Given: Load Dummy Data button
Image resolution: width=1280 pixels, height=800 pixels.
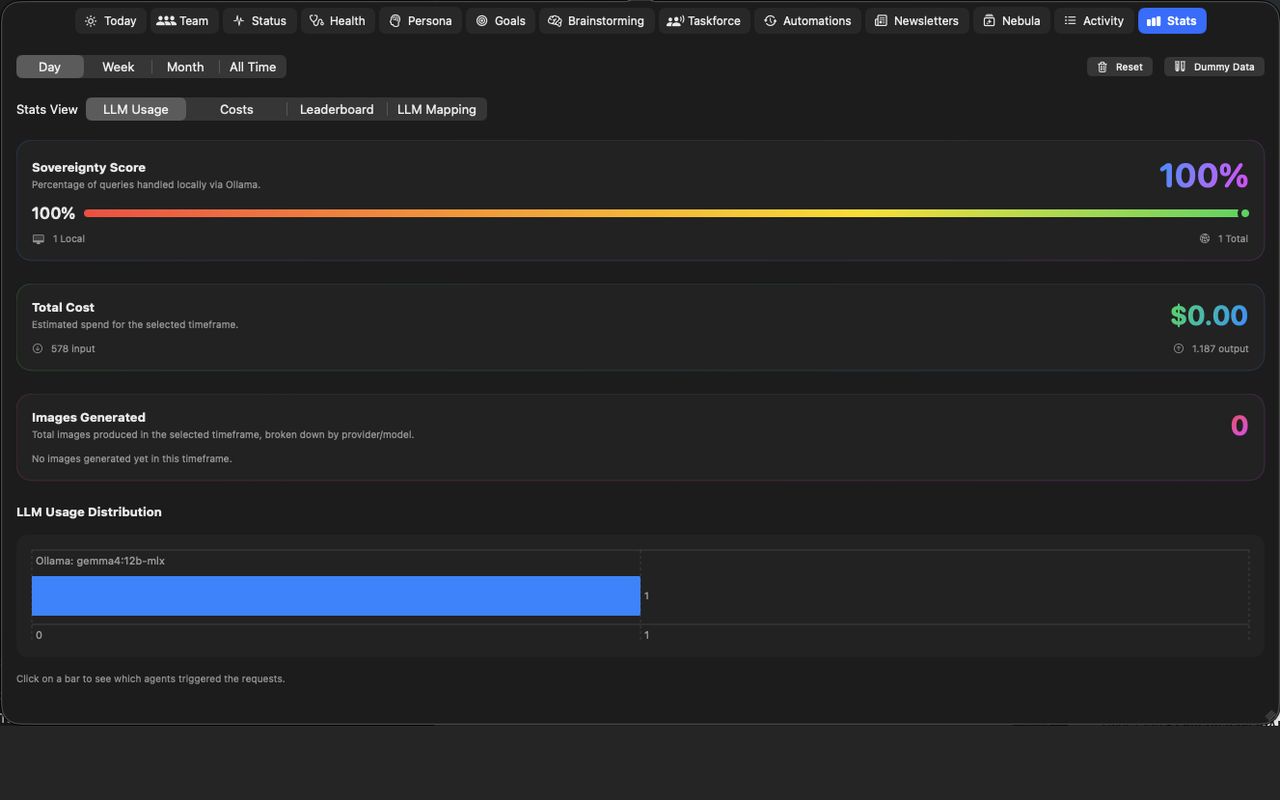Looking at the screenshot, I should click(x=1214, y=67).
